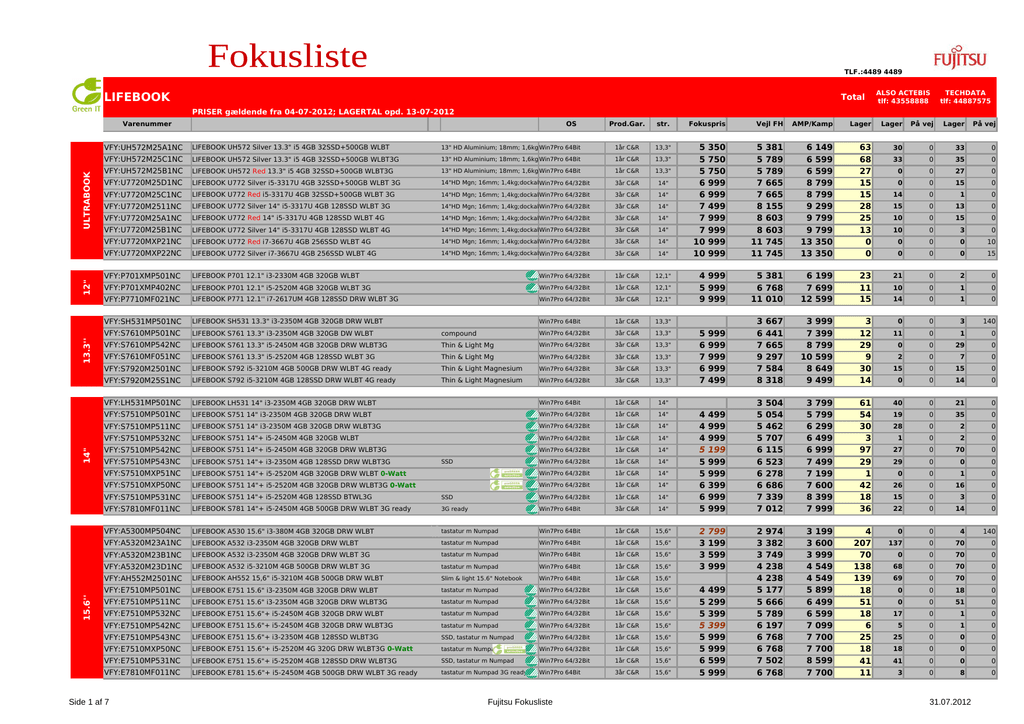
Task: Click the LIFEBOOK heading in the red banner
Action: click(137, 97)
